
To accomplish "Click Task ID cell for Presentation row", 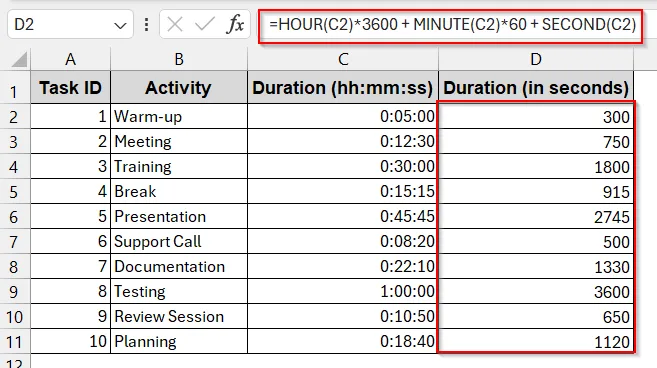I will 70,216.
